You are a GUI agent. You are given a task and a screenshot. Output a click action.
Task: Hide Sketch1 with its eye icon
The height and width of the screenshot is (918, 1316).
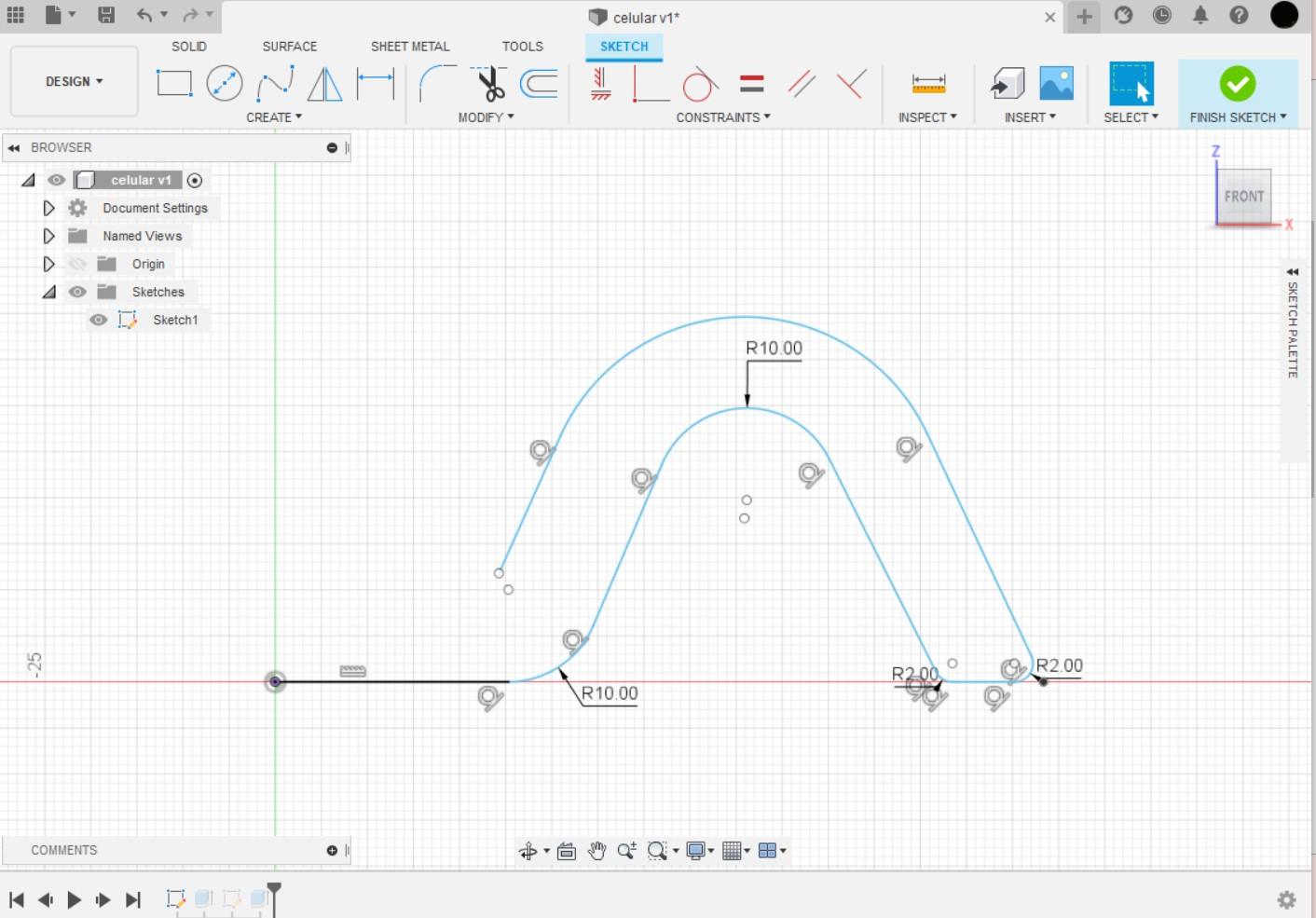coord(98,320)
